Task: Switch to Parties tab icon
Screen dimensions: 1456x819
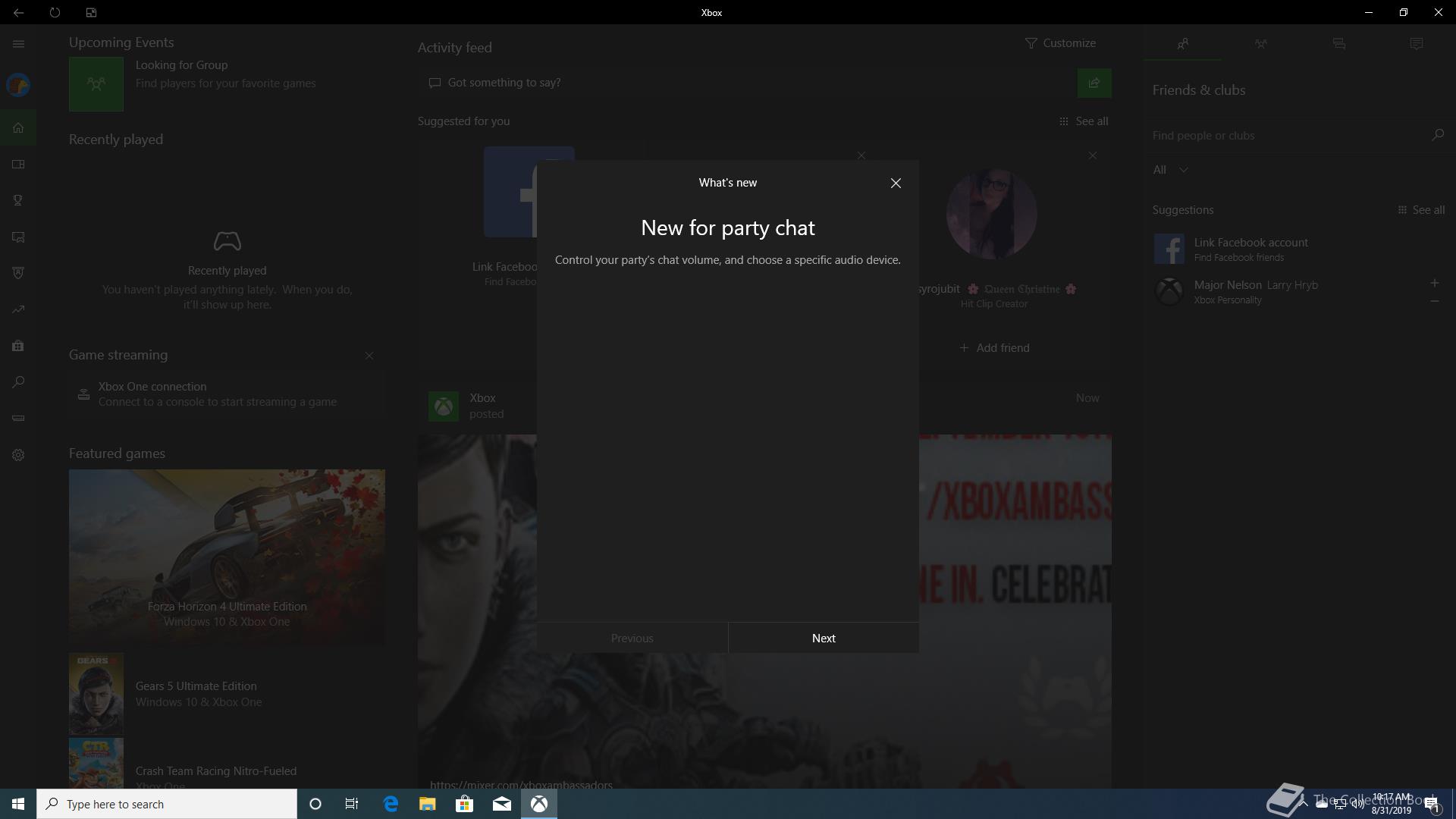Action: coord(1260,44)
